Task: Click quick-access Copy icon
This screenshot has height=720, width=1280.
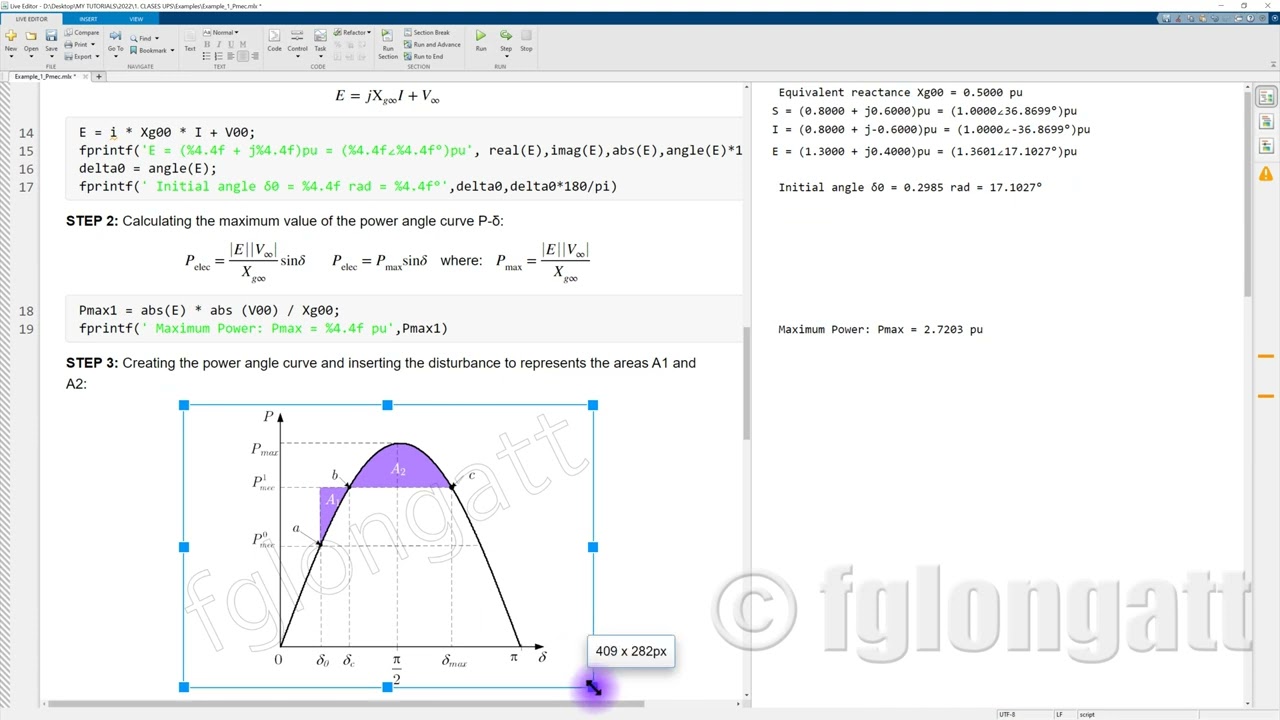Action: 1190,18
